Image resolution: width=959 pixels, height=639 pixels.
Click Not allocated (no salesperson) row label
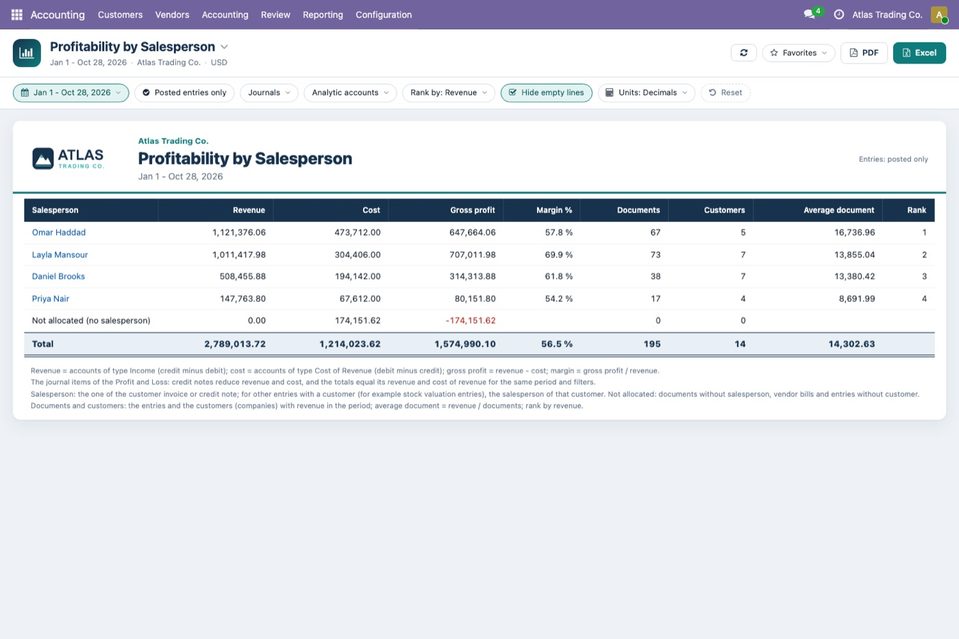click(x=91, y=320)
